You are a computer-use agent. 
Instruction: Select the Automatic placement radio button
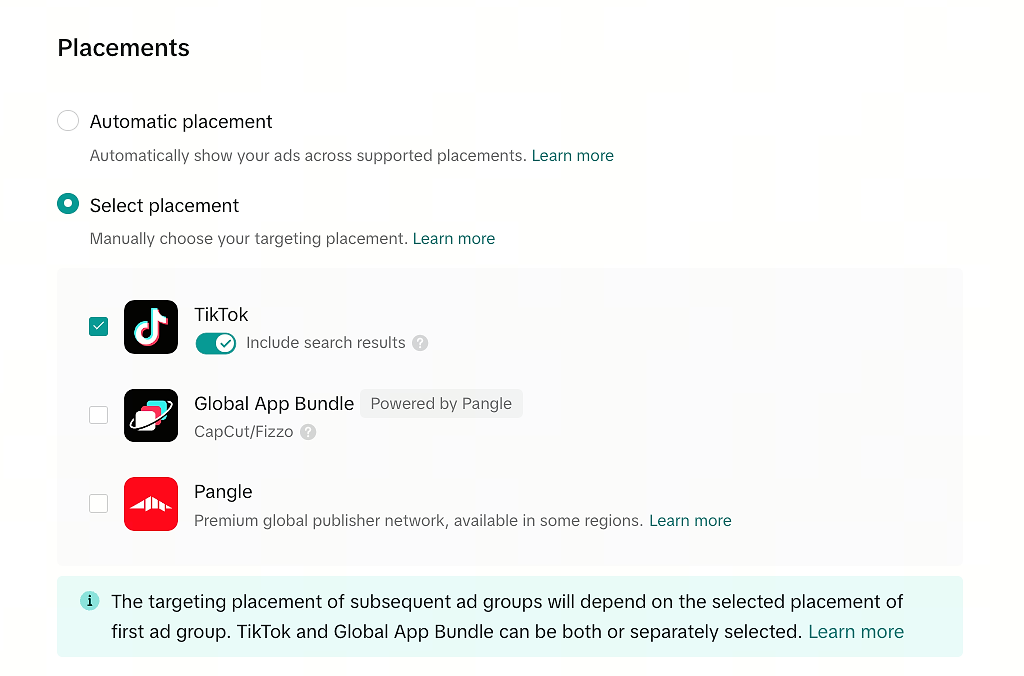[68, 121]
